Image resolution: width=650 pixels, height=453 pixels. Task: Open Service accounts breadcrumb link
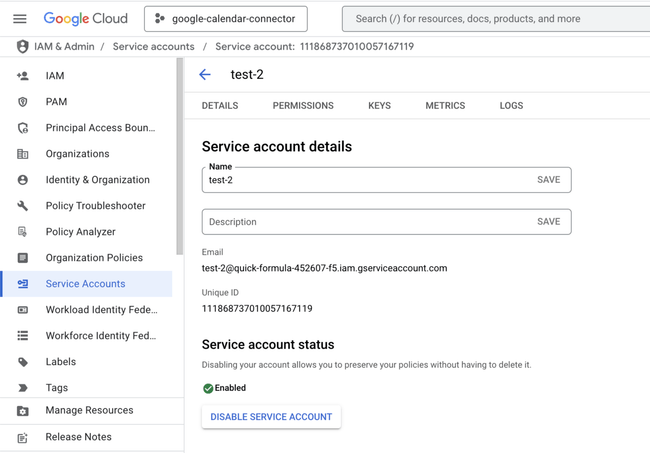click(x=153, y=47)
